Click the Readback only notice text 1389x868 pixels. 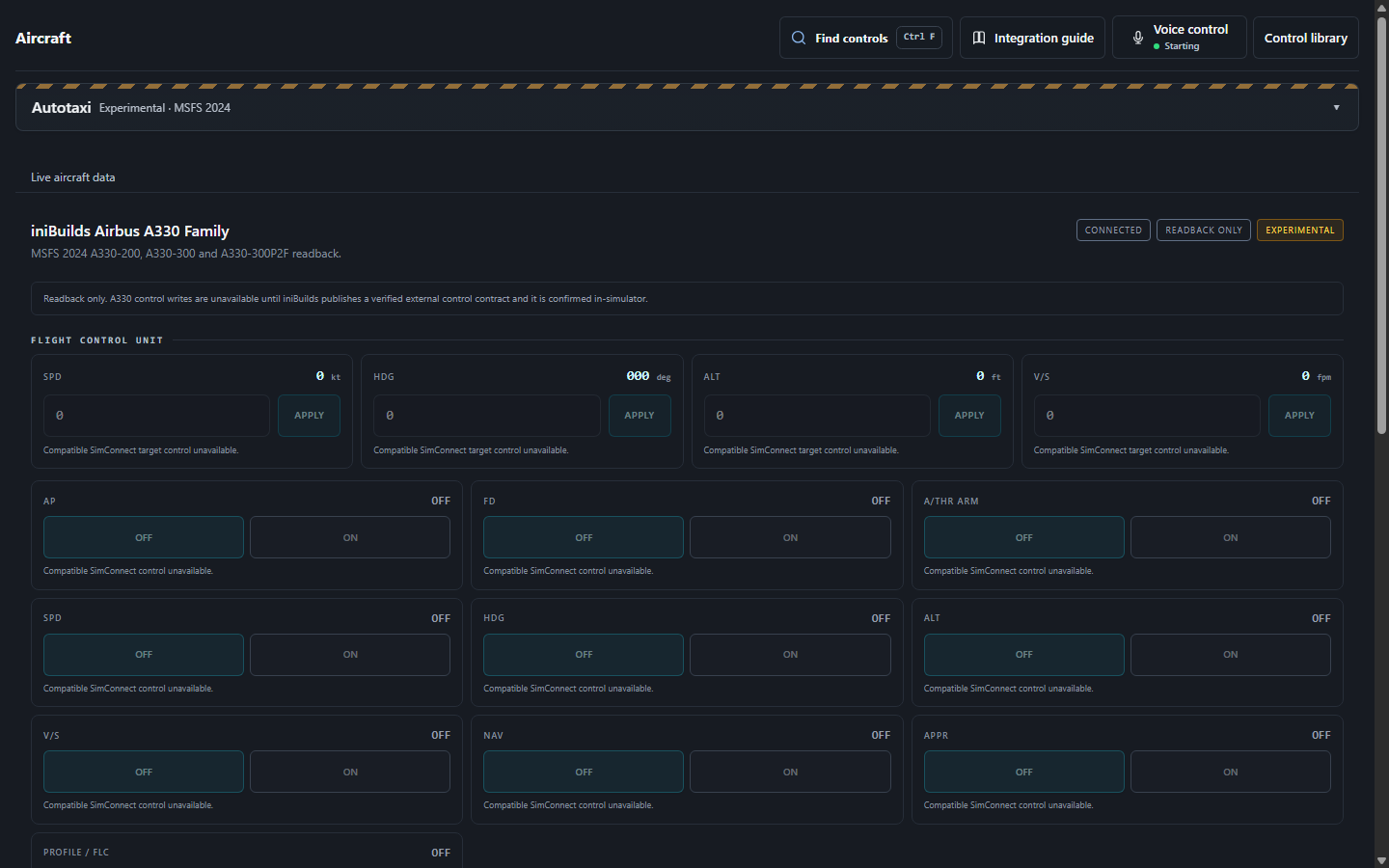(x=345, y=299)
